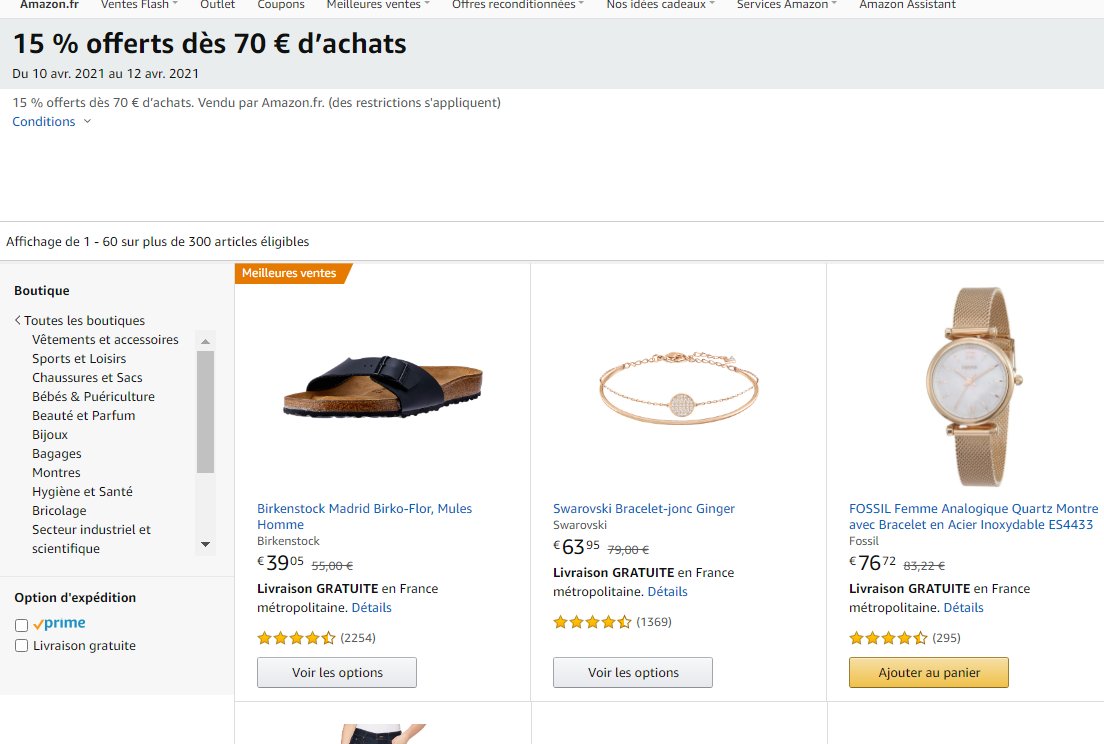
Task: Open the Ventes Flash dropdown menu
Action: [138, 5]
